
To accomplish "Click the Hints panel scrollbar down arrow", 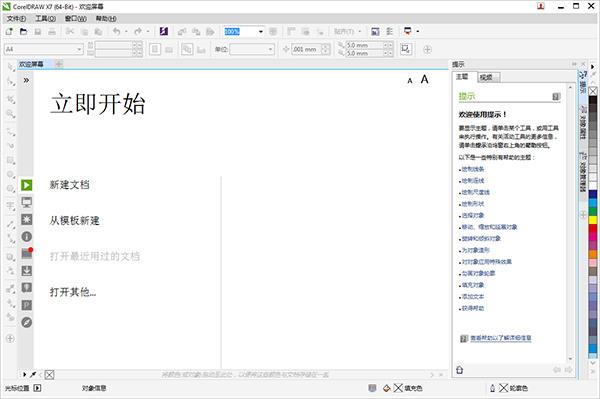I will pos(570,359).
